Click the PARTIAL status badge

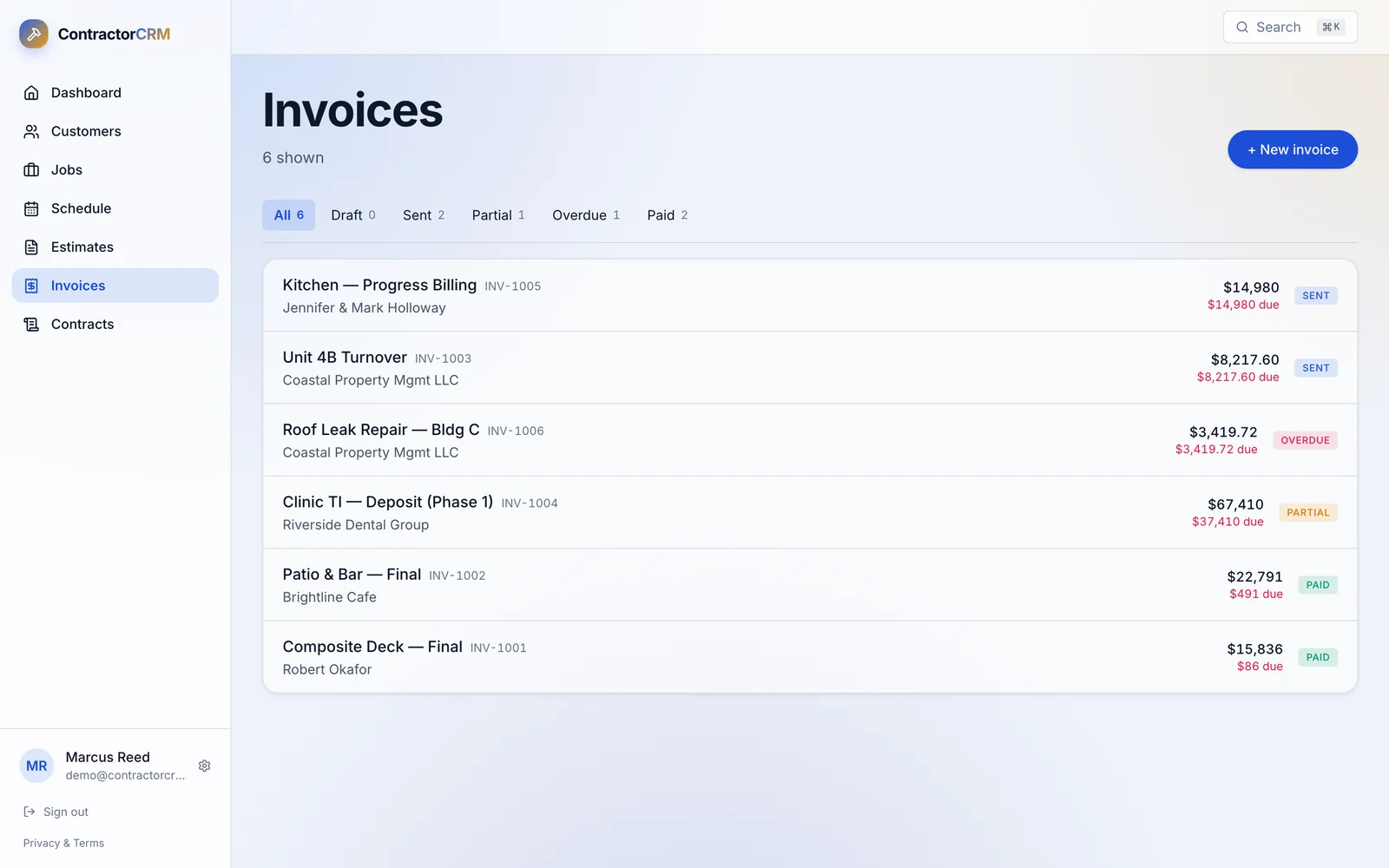point(1308,512)
